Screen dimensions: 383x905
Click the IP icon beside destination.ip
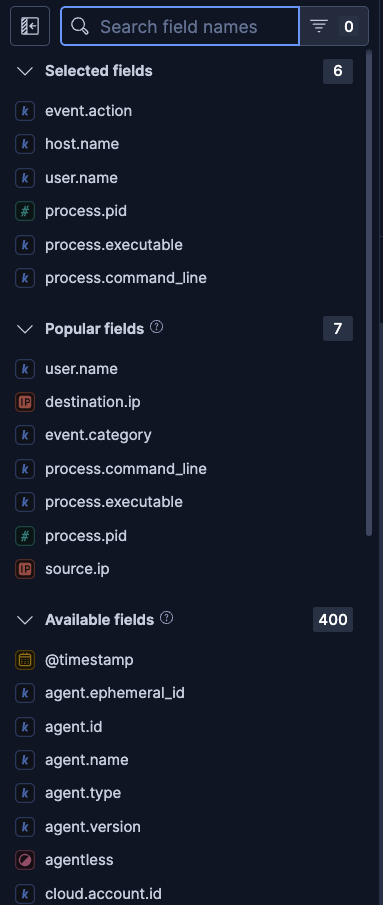(25, 402)
